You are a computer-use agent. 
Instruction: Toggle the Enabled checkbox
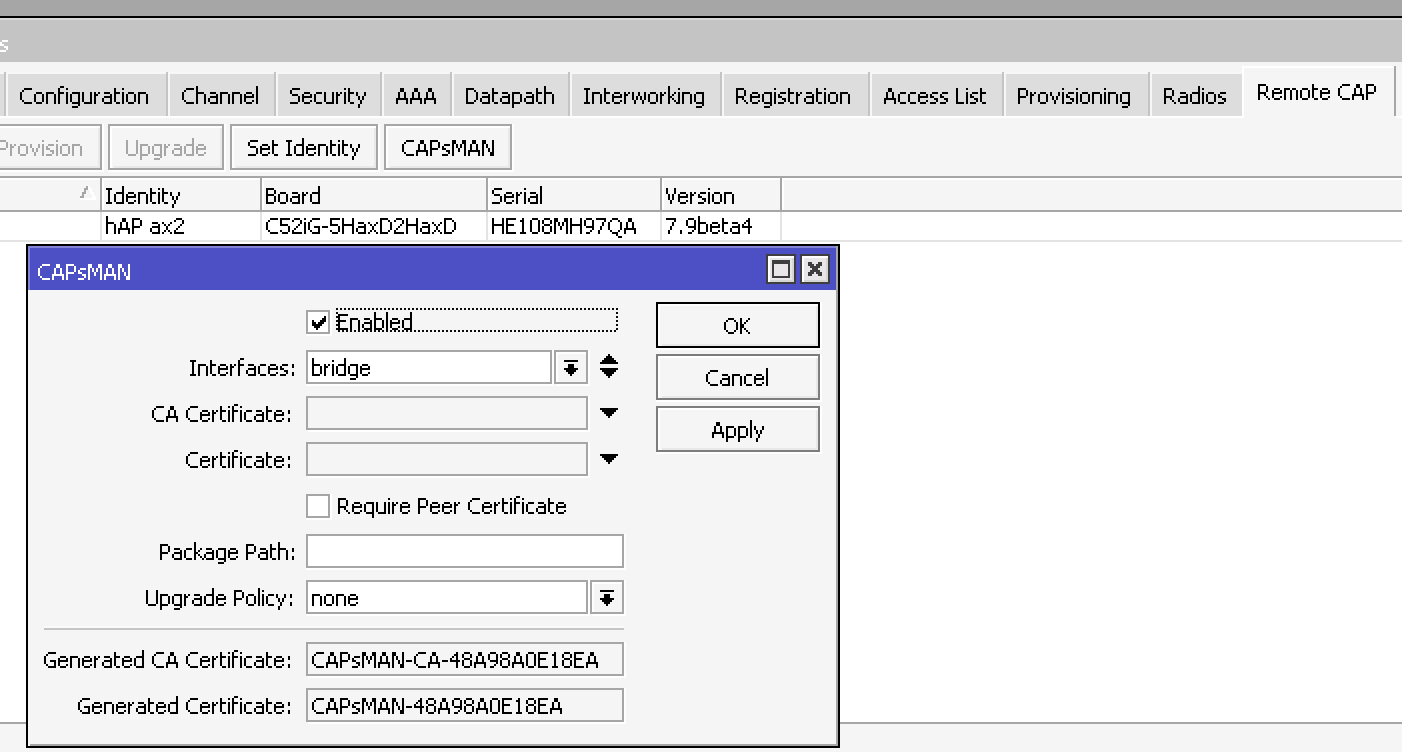tap(318, 322)
